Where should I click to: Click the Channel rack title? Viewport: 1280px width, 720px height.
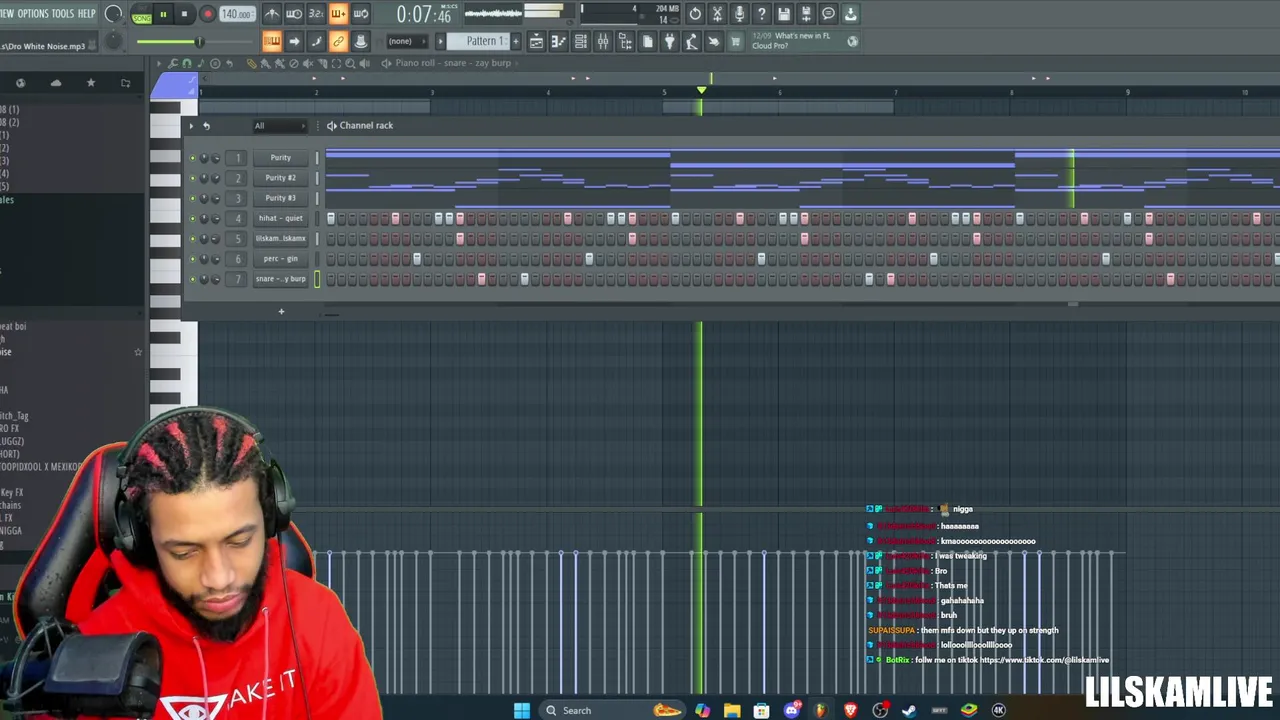[366, 126]
